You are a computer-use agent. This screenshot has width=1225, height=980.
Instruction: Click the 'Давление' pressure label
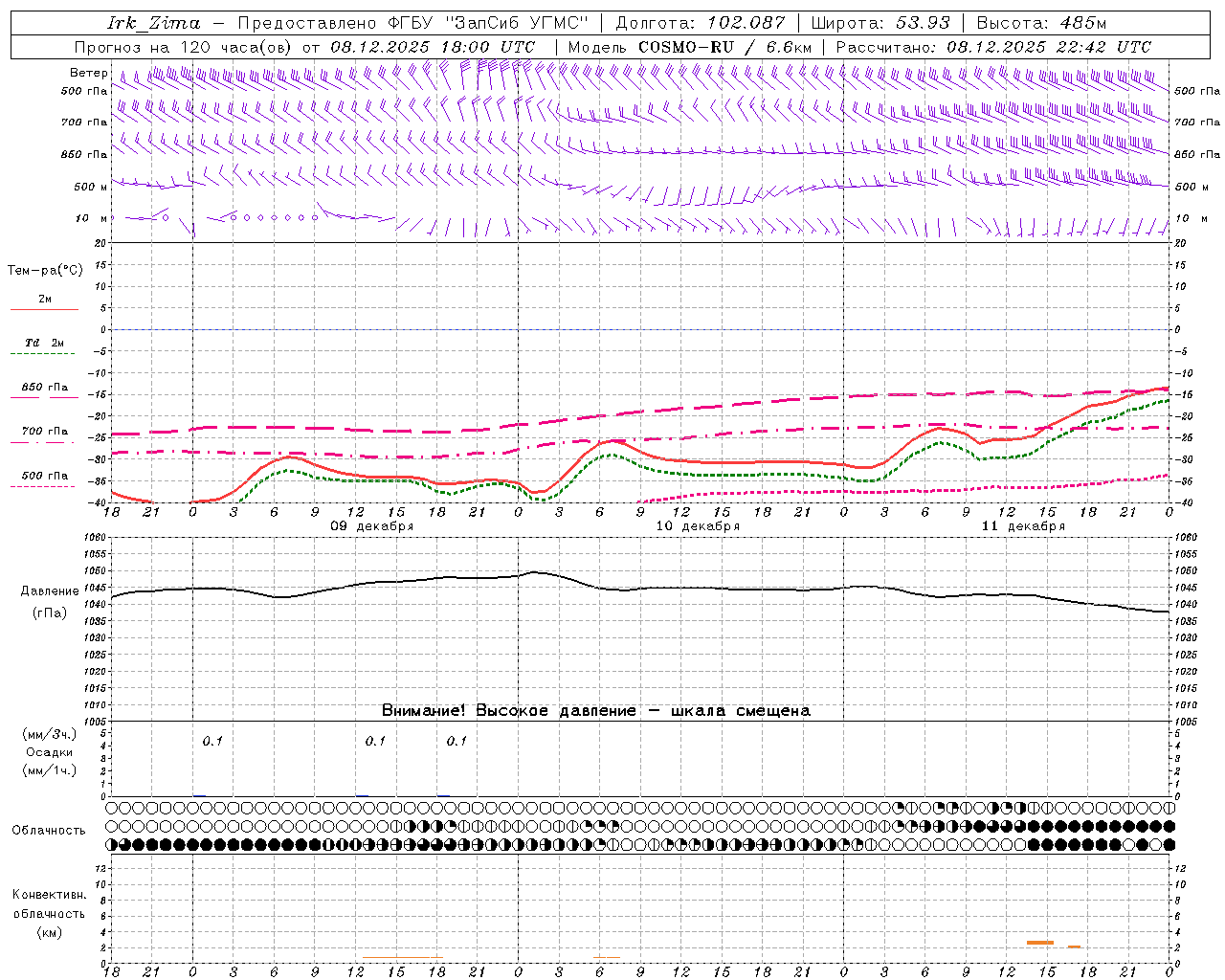50,591
